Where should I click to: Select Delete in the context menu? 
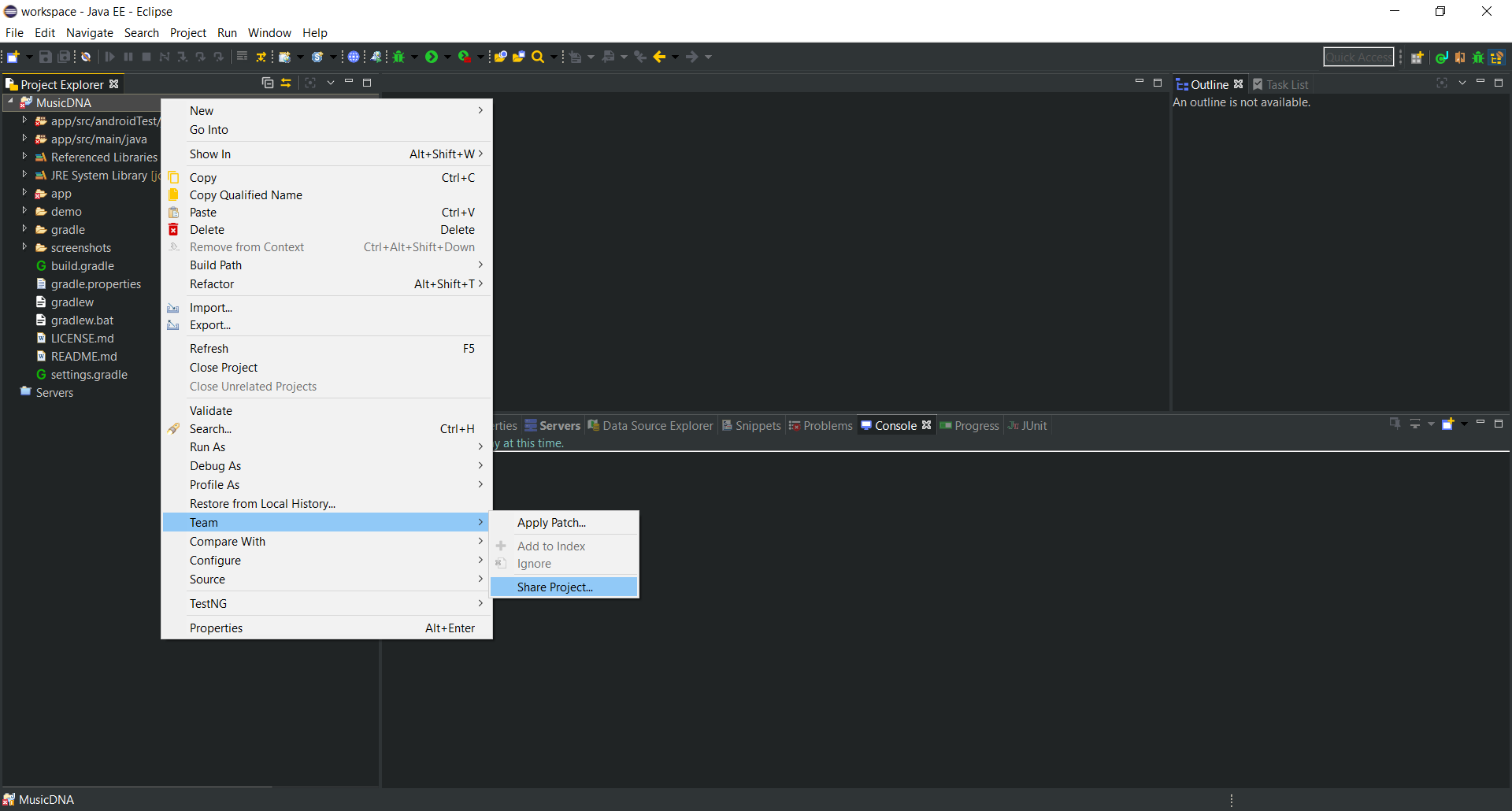[326, 229]
